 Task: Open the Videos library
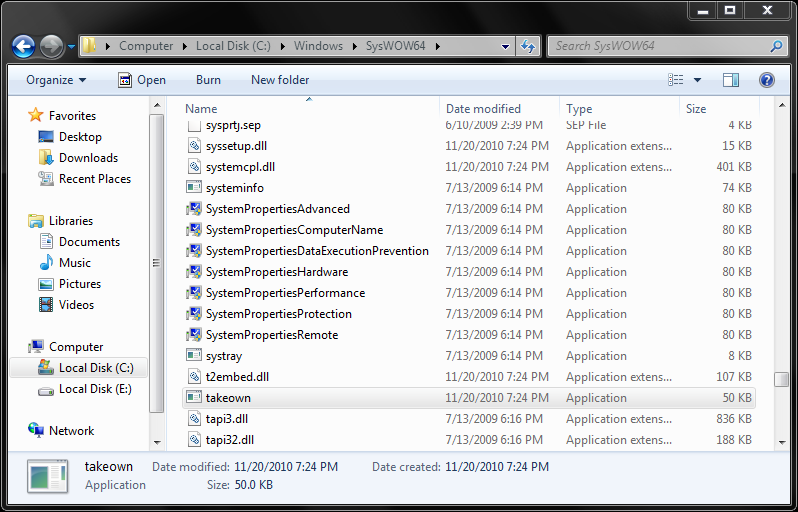(x=76, y=304)
